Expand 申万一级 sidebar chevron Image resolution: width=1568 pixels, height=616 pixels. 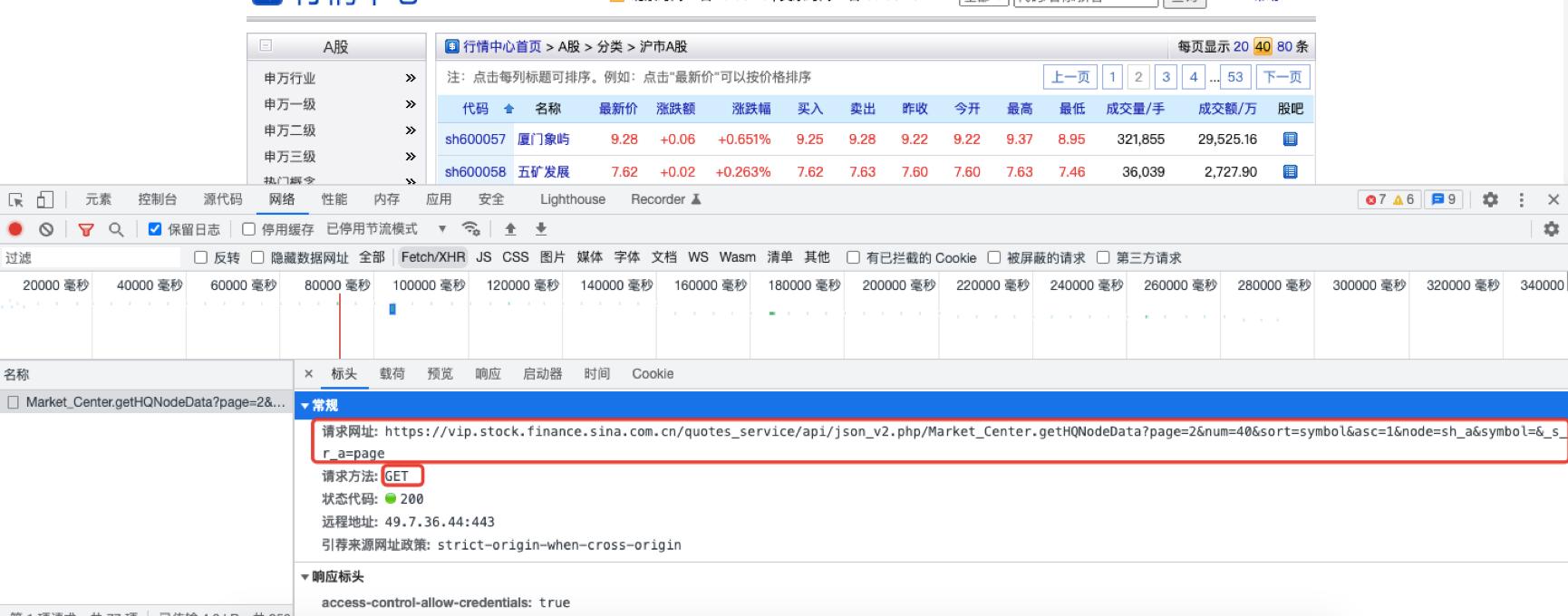tap(411, 104)
